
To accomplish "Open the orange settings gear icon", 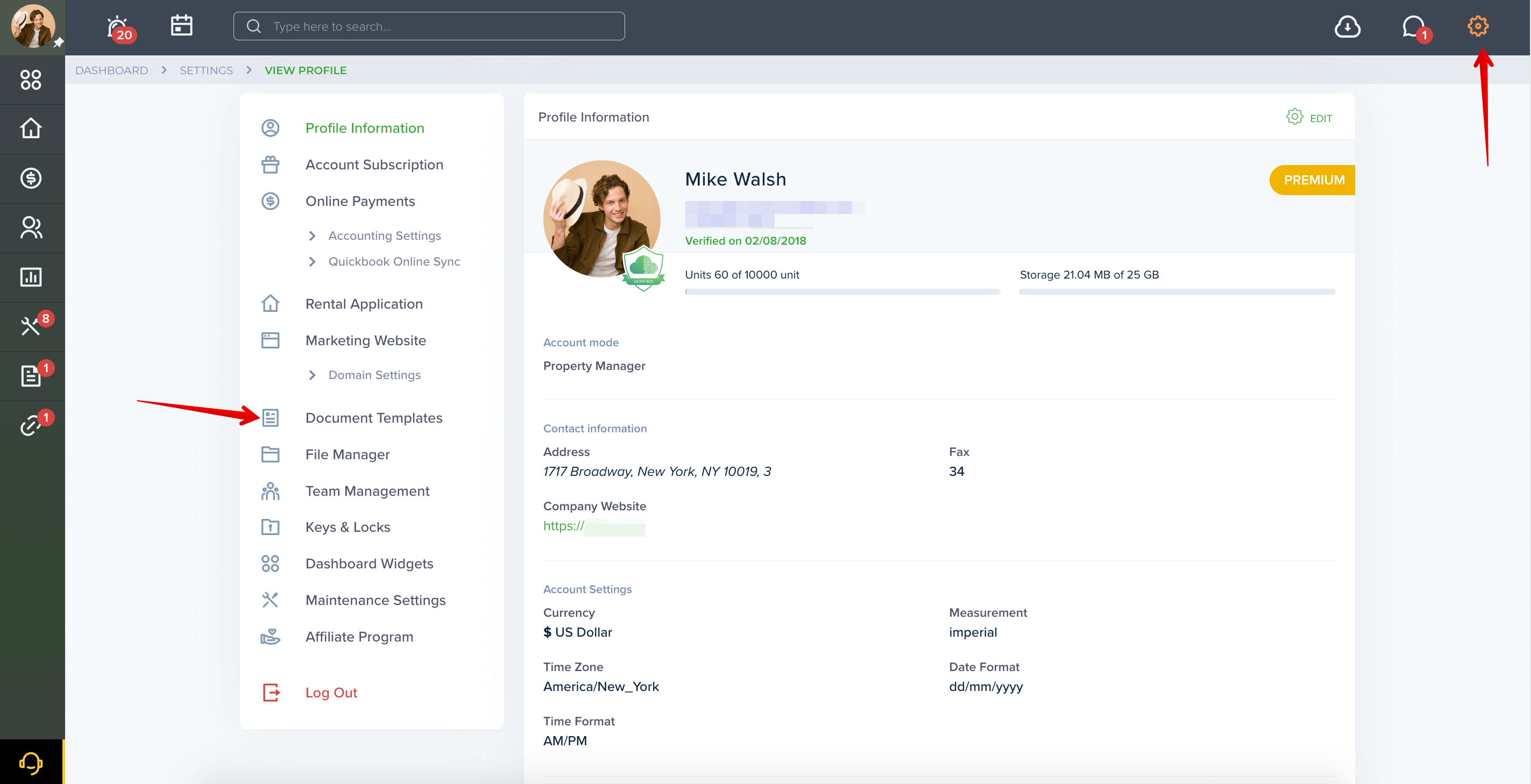I will [x=1478, y=26].
